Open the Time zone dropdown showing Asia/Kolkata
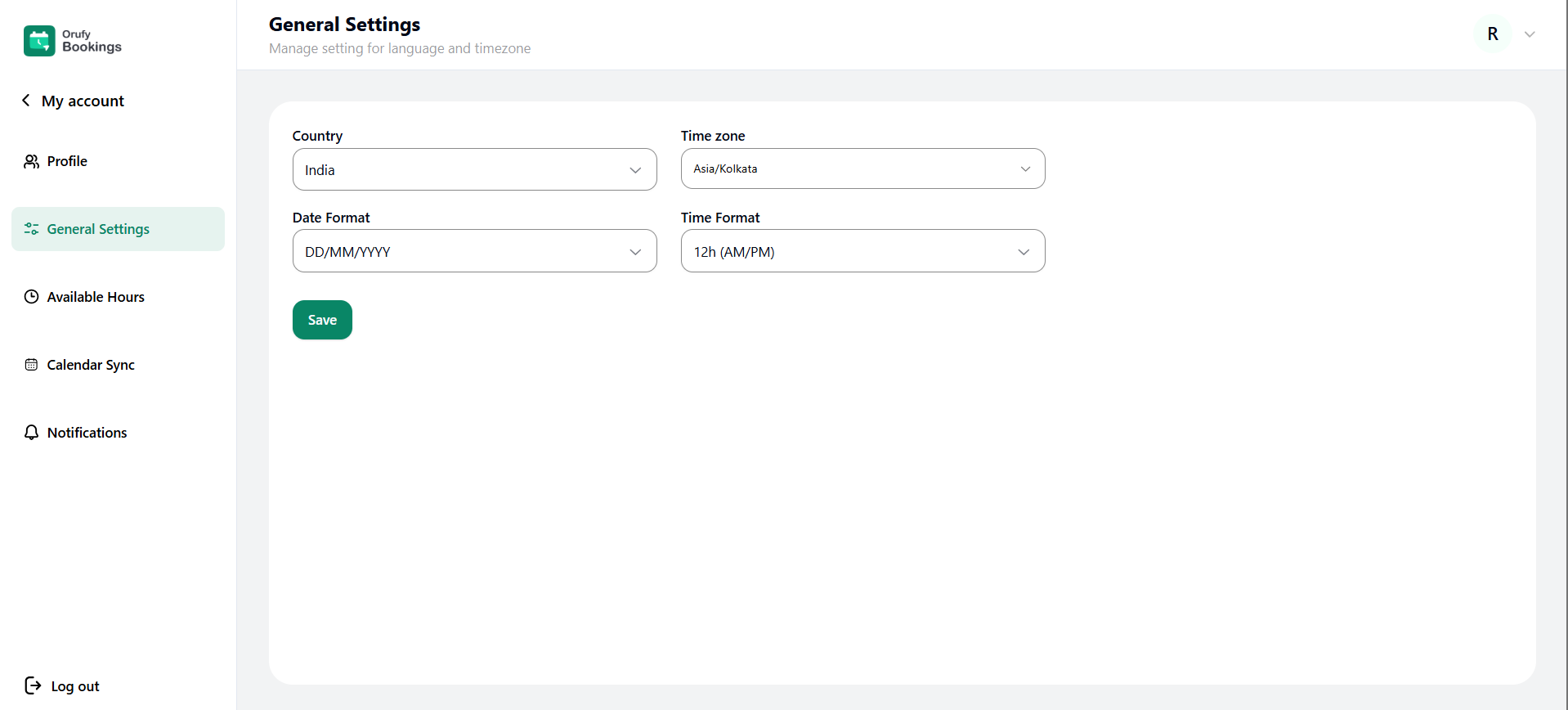The width and height of the screenshot is (1568, 710). [x=862, y=169]
